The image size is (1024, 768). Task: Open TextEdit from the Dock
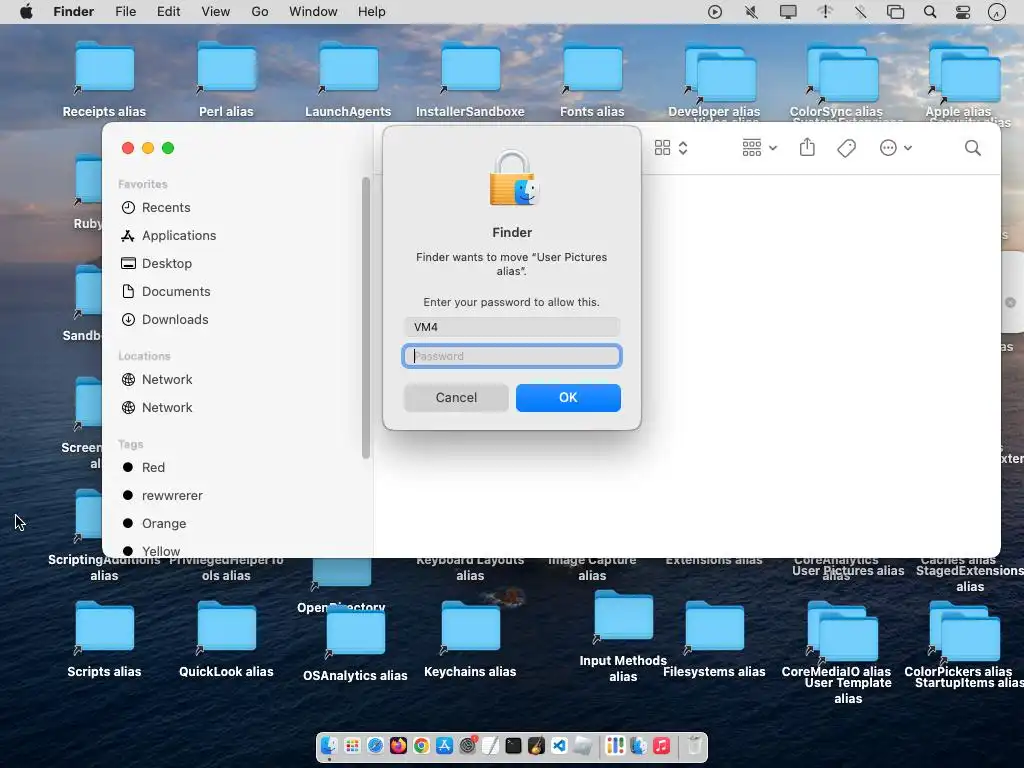coord(490,745)
